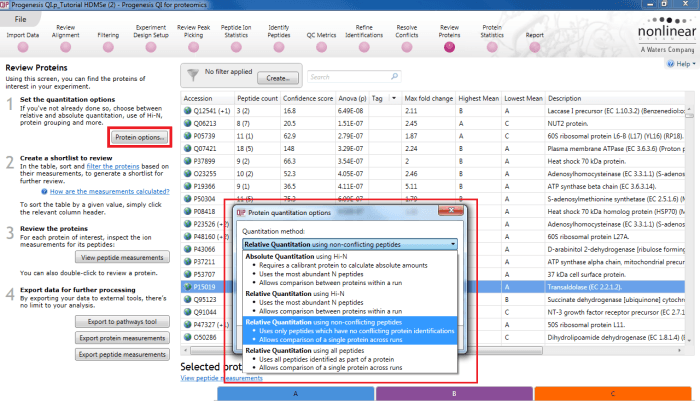Sort by Highest Mean column header
This screenshot has height=401, width=700.
[x=479, y=98]
